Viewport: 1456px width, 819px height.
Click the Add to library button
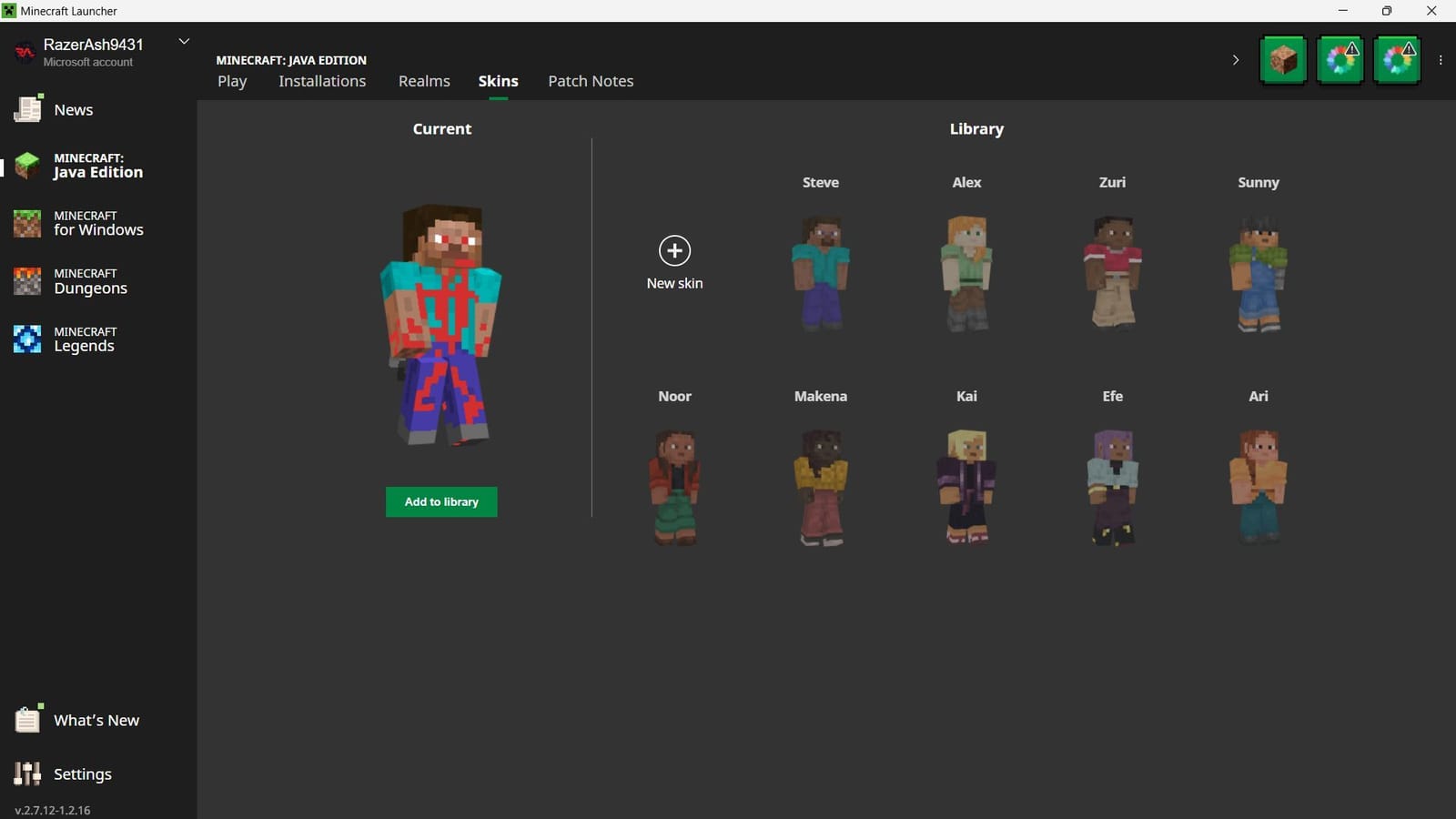pos(441,501)
